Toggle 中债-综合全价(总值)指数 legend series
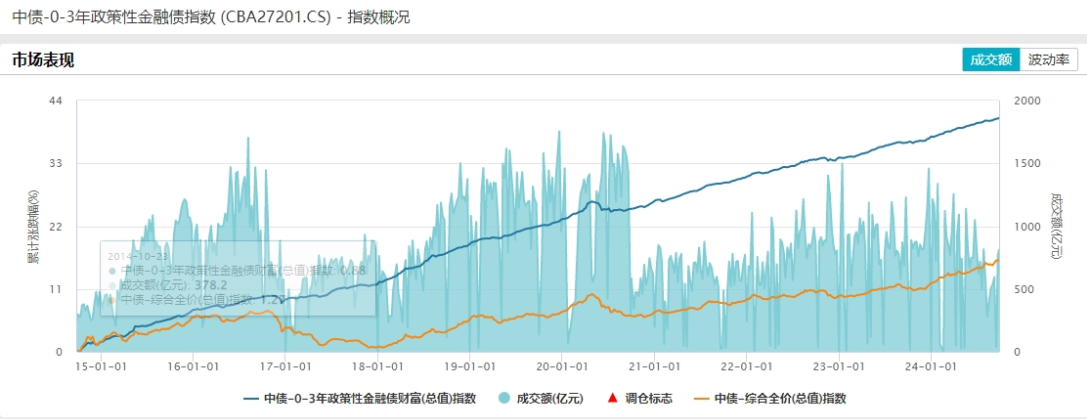Image resolution: width=1087 pixels, height=419 pixels. point(769,398)
